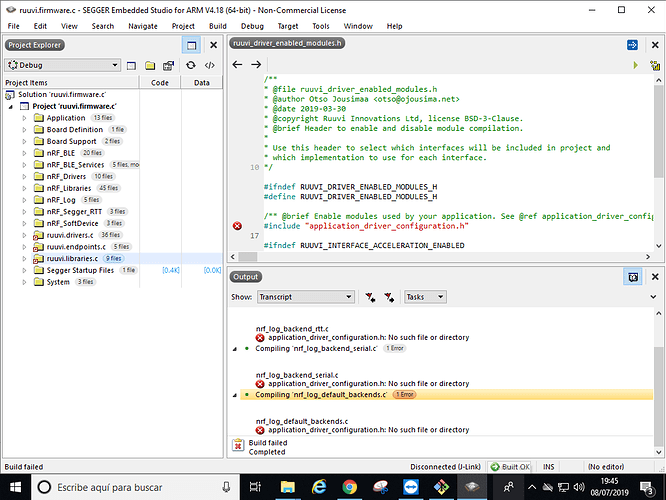Viewport: 666px width, 500px height.
Task: Select the Board Definition folder
Action: (75, 130)
